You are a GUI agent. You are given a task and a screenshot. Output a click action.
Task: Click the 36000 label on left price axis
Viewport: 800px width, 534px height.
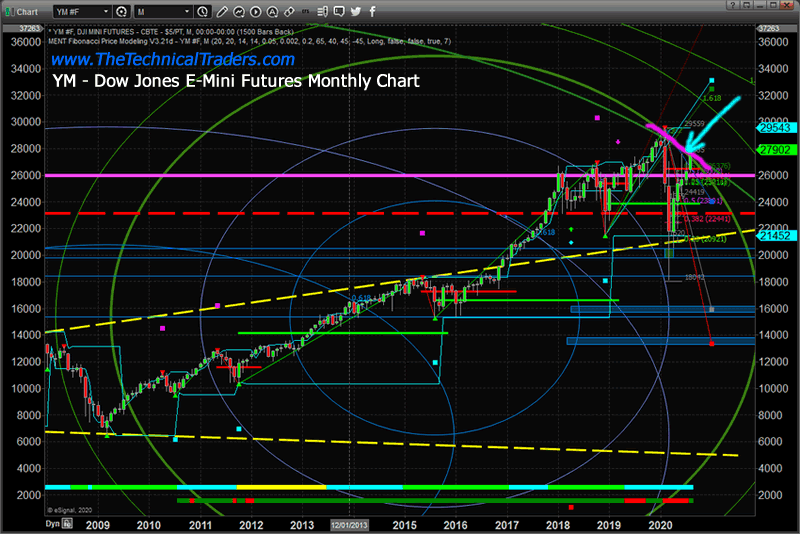pos(26,42)
